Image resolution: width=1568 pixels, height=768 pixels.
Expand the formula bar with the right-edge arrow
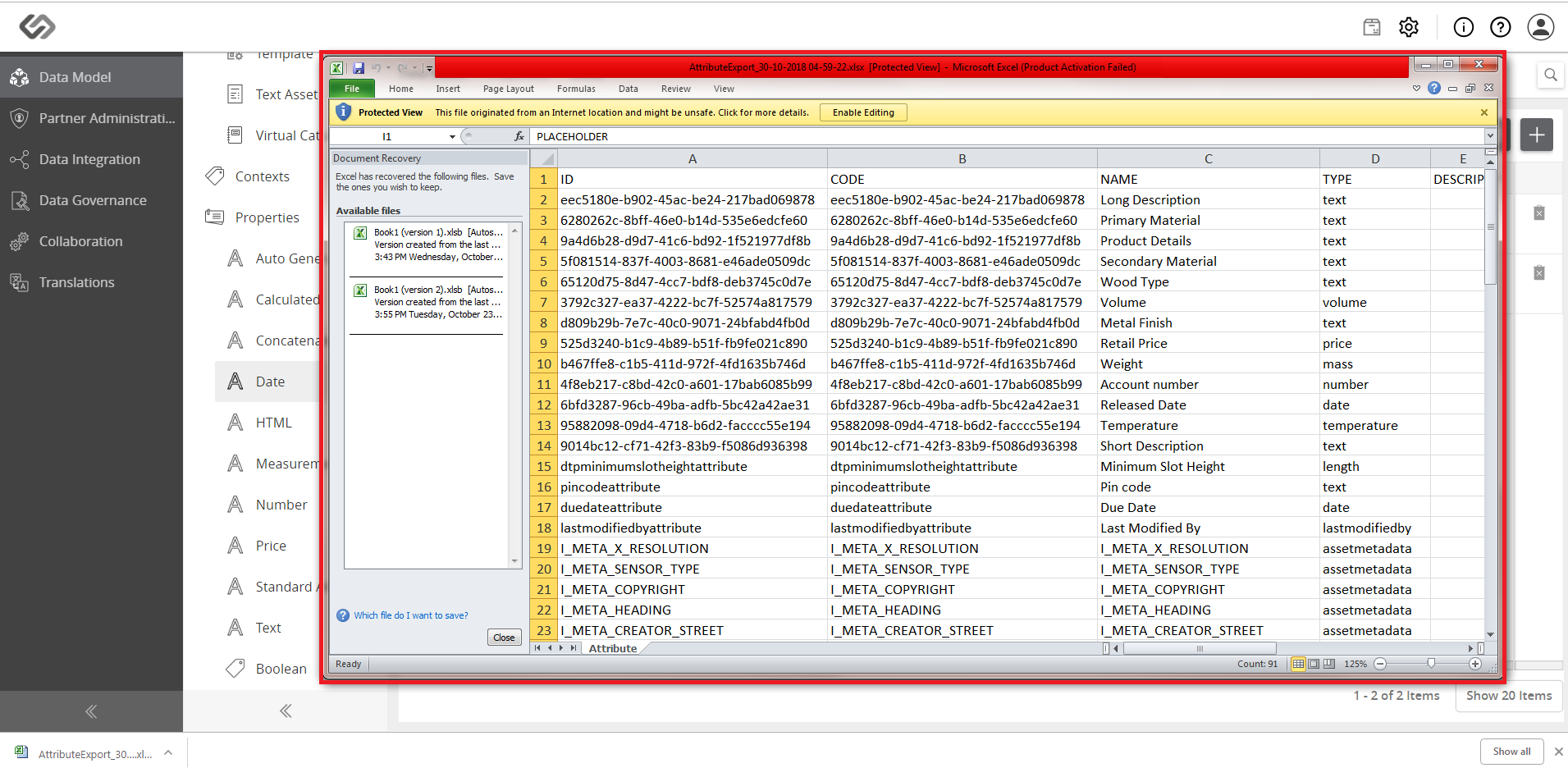[1490, 136]
